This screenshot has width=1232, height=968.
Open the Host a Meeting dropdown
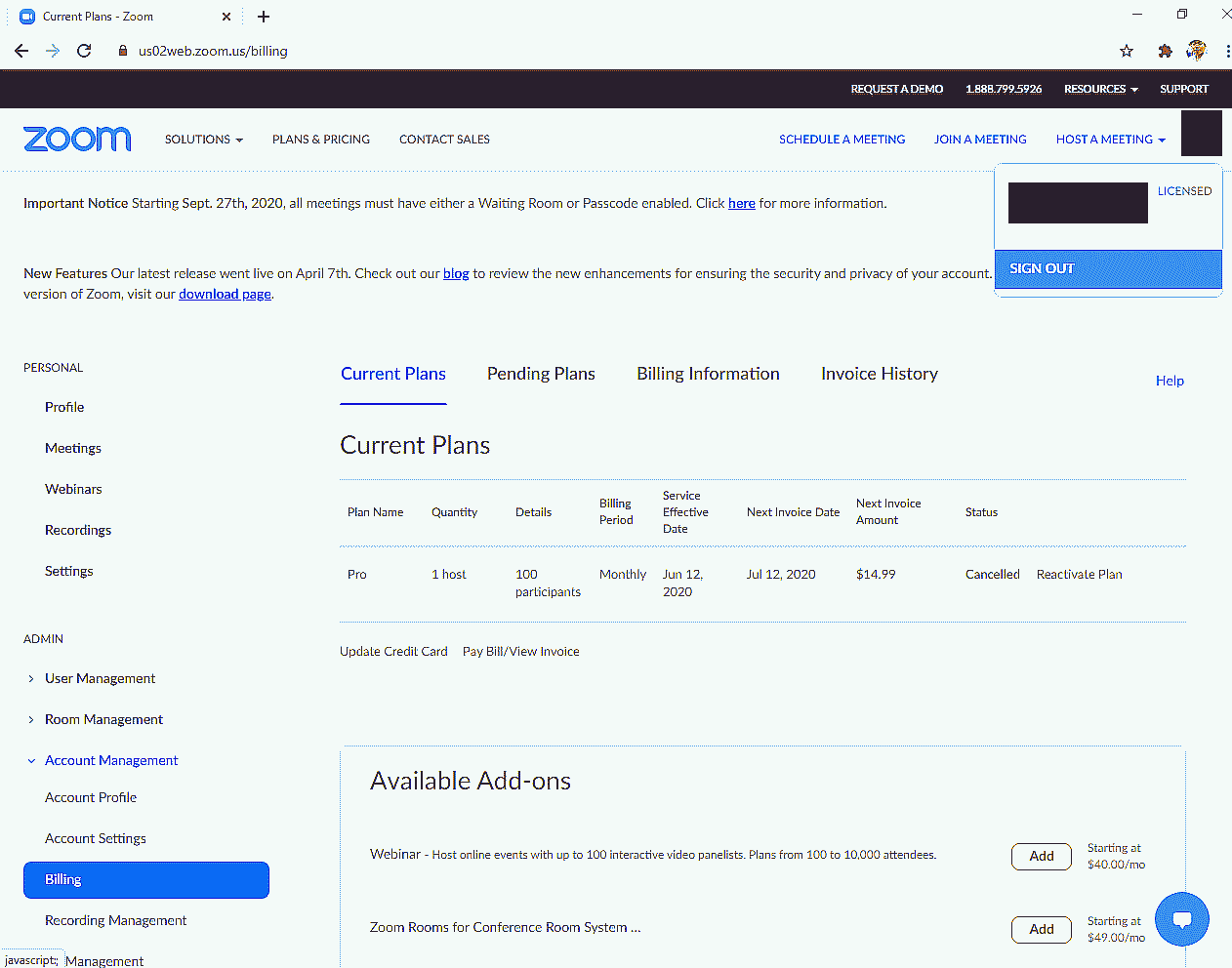pos(1110,140)
